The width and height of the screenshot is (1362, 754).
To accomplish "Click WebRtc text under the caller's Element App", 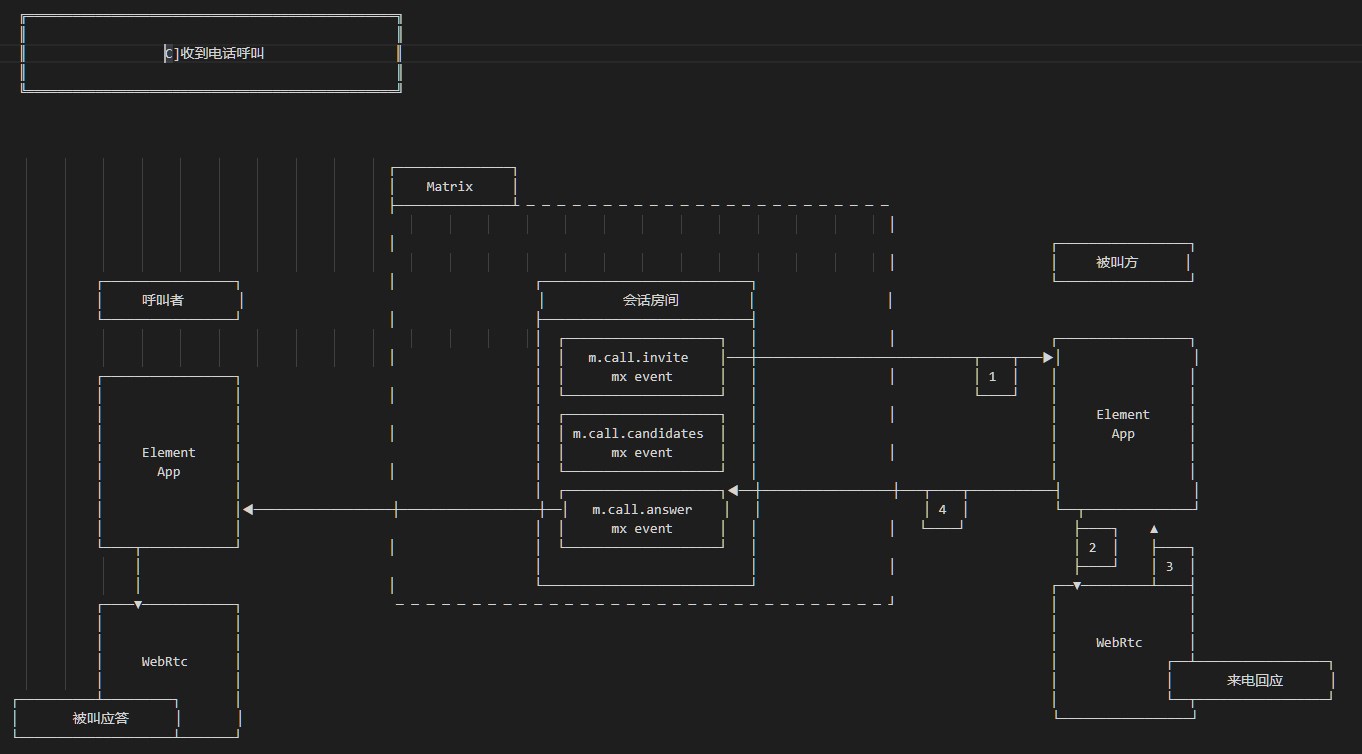I will tap(164, 662).
